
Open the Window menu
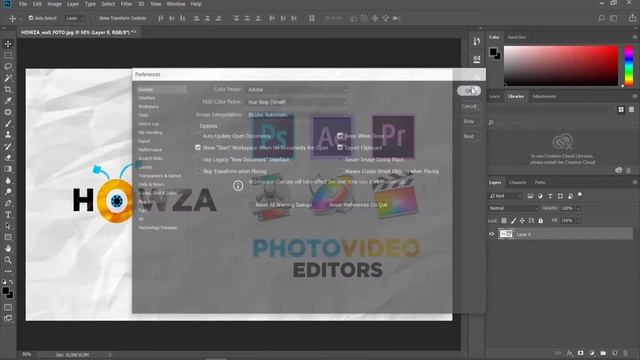[176, 4]
